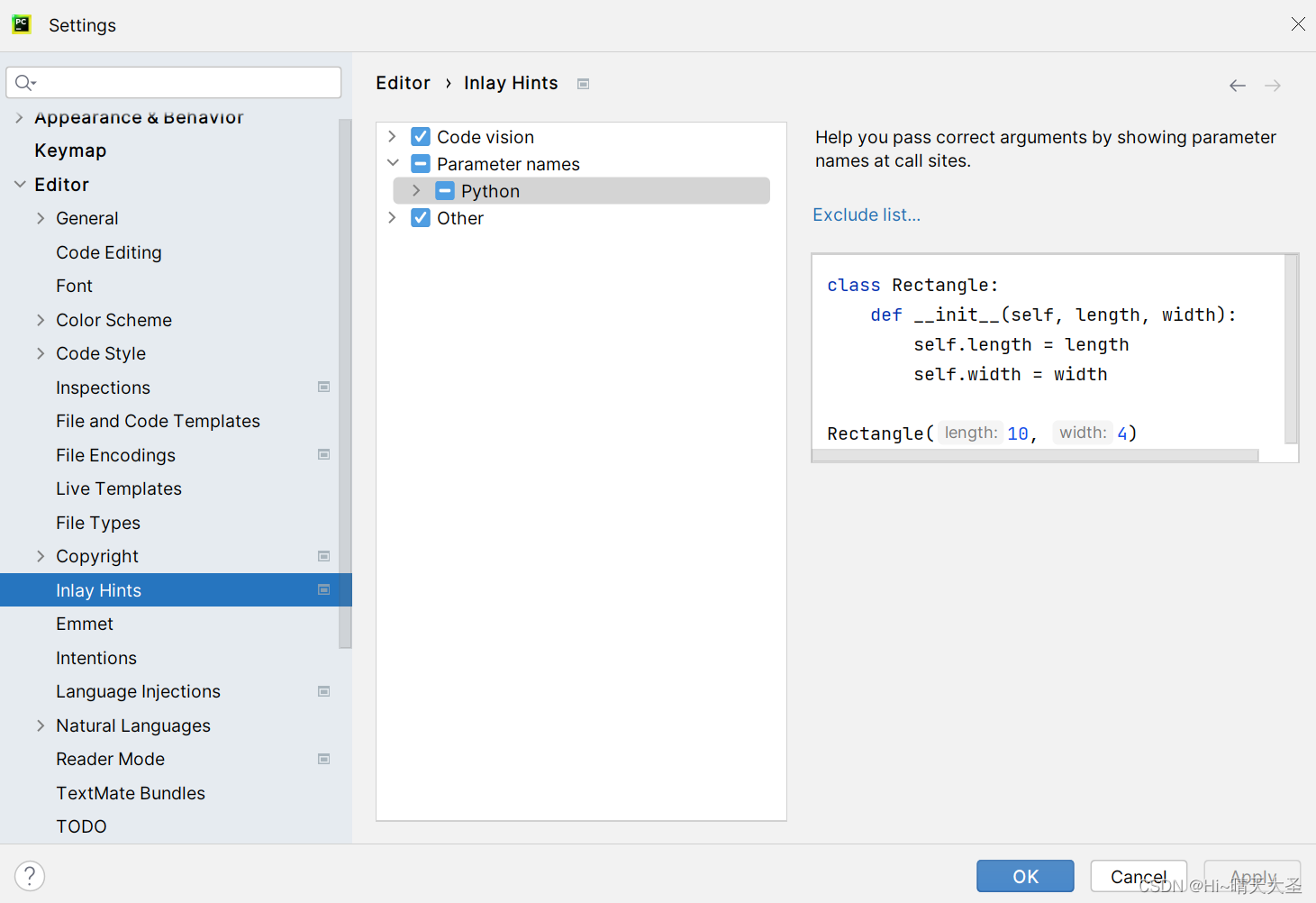This screenshot has height=903, width=1316.
Task: Toggle the Parameter names checkbox
Action: tap(421, 164)
